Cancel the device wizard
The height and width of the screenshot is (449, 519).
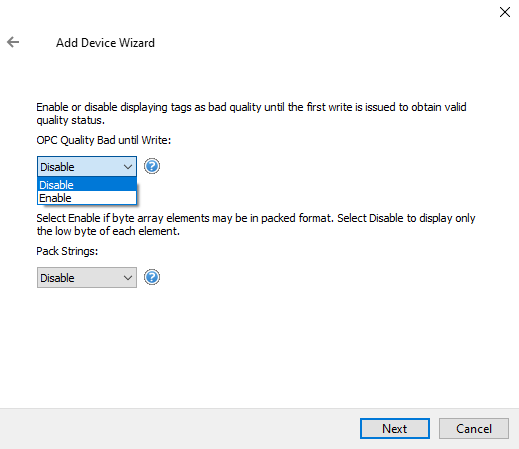[x=474, y=428]
